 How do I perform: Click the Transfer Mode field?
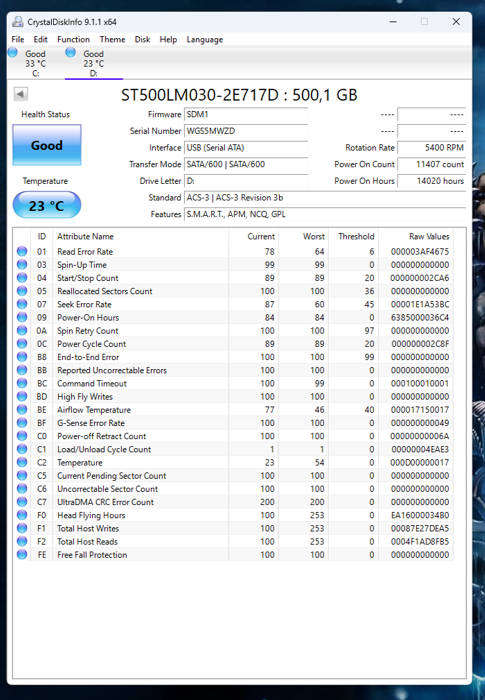246,164
